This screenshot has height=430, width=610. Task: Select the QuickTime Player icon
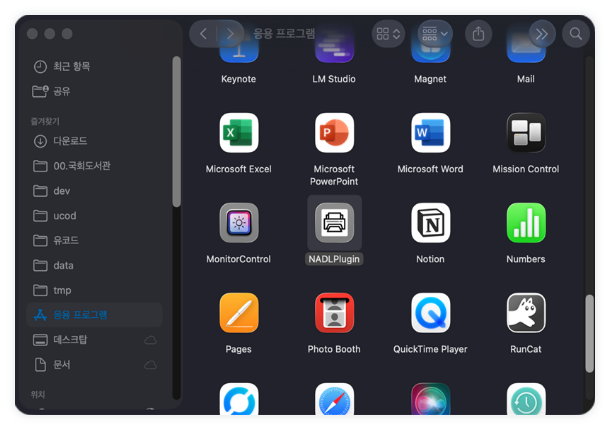pyautogui.click(x=430, y=313)
